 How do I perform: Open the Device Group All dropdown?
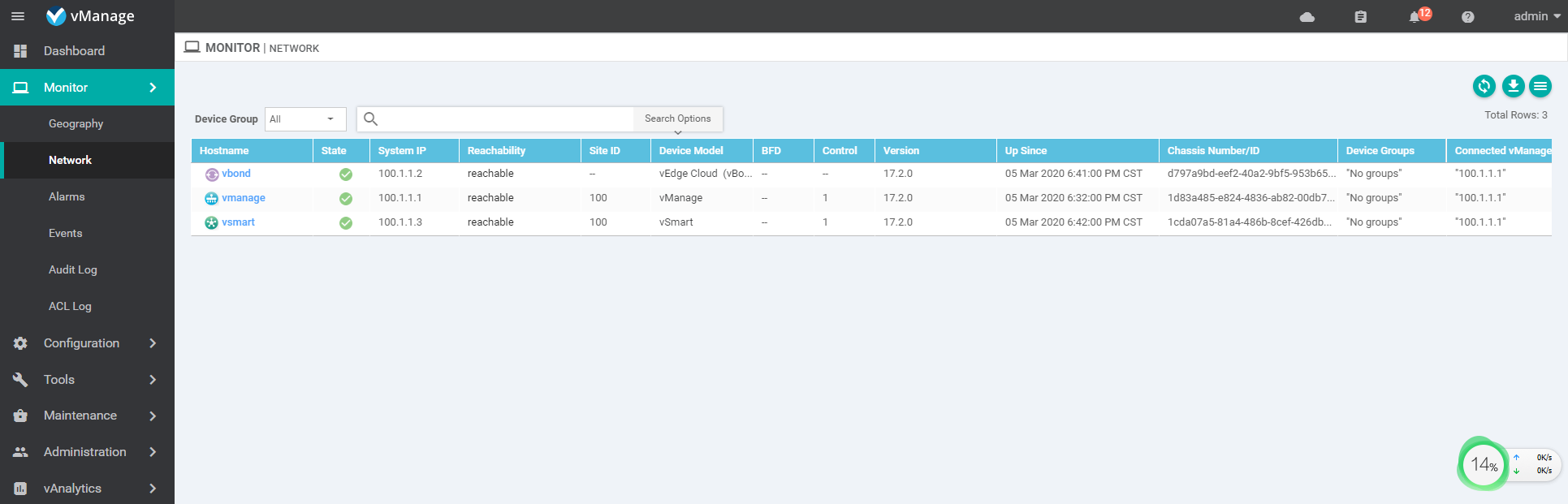(x=305, y=119)
